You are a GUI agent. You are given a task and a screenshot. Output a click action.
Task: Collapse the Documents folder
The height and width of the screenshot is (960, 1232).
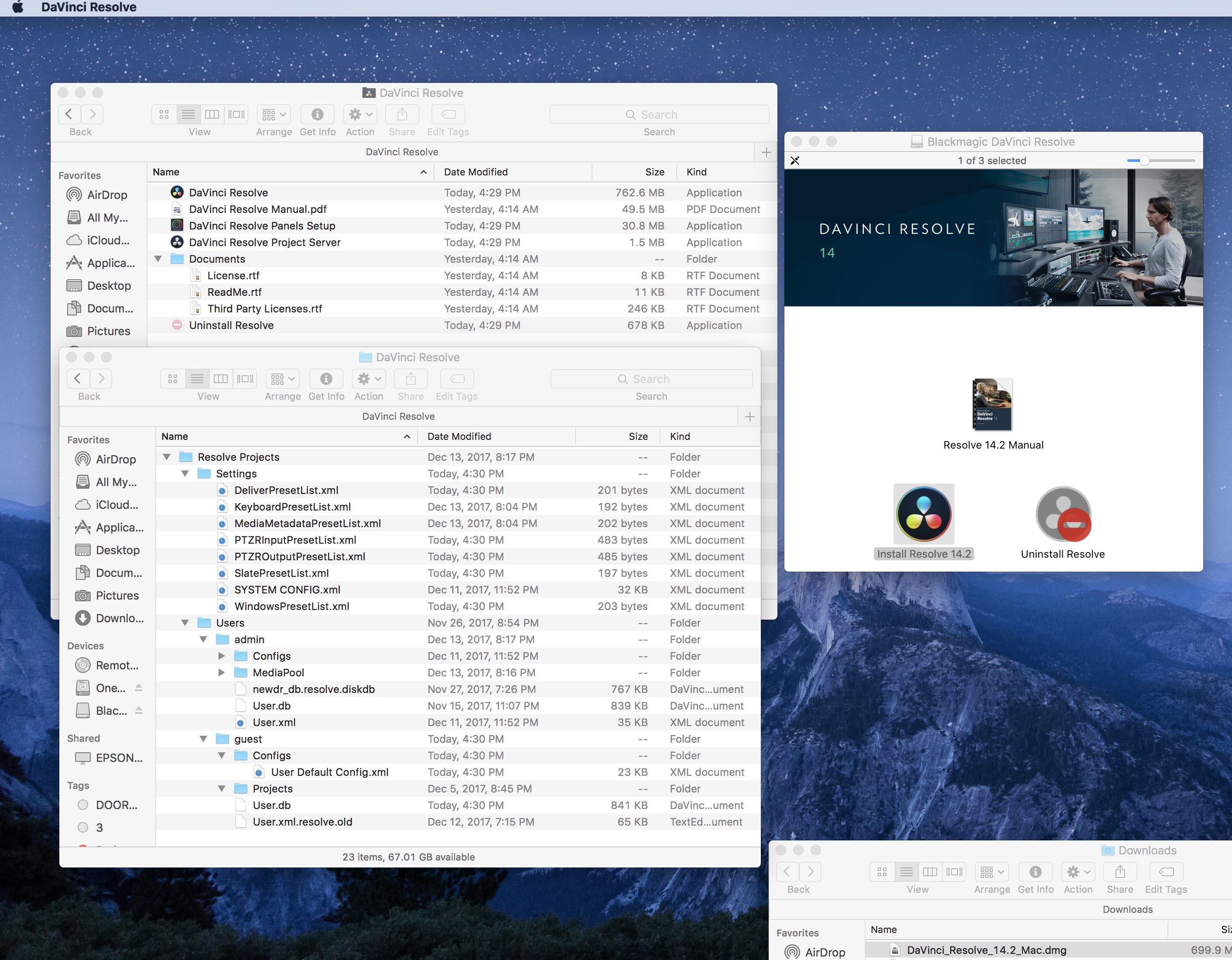point(158,259)
